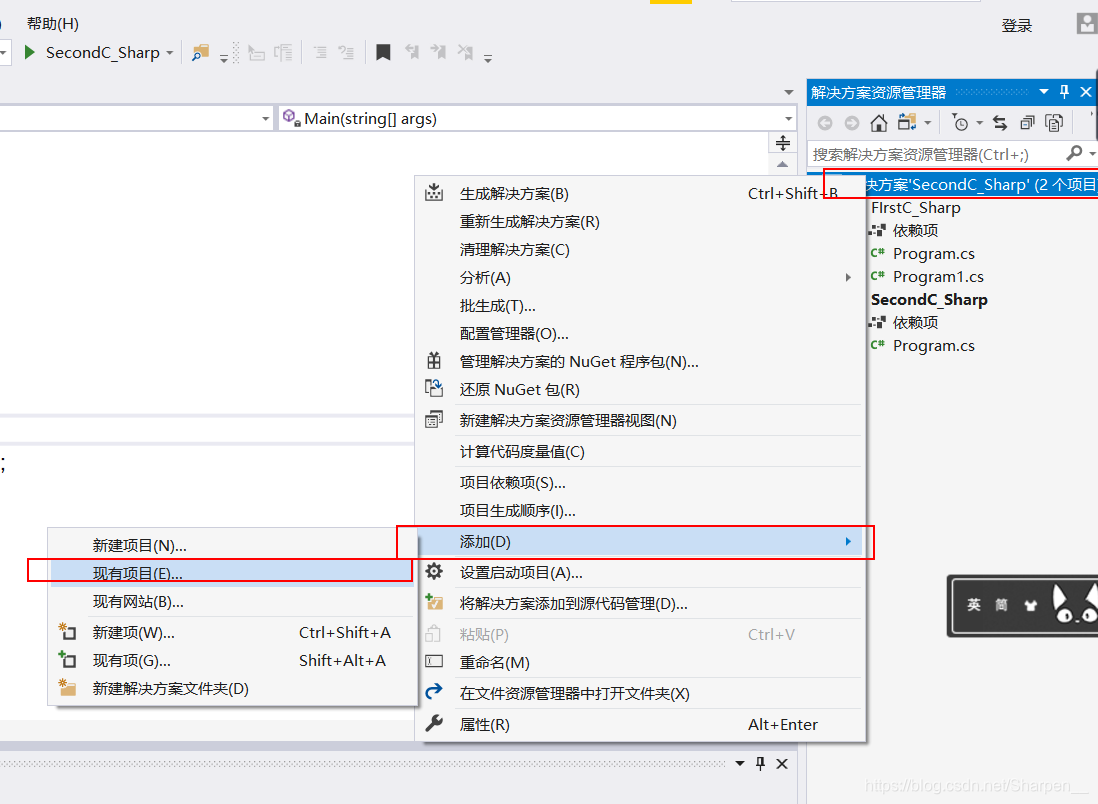The image size is (1098, 804).
Task: Click Solution Explorer back arrow
Action: (x=825, y=123)
